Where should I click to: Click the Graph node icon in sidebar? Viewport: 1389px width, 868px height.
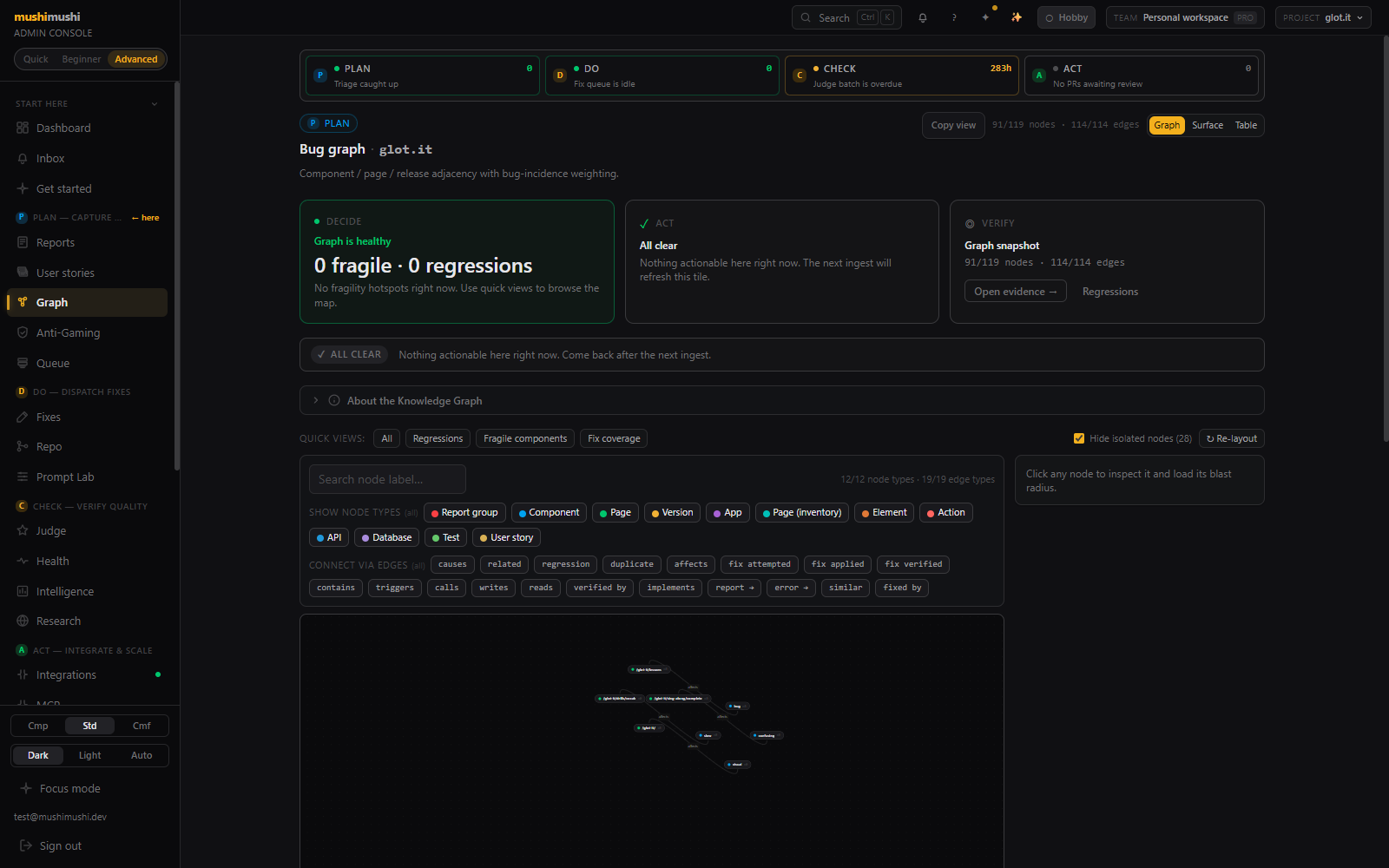23,302
